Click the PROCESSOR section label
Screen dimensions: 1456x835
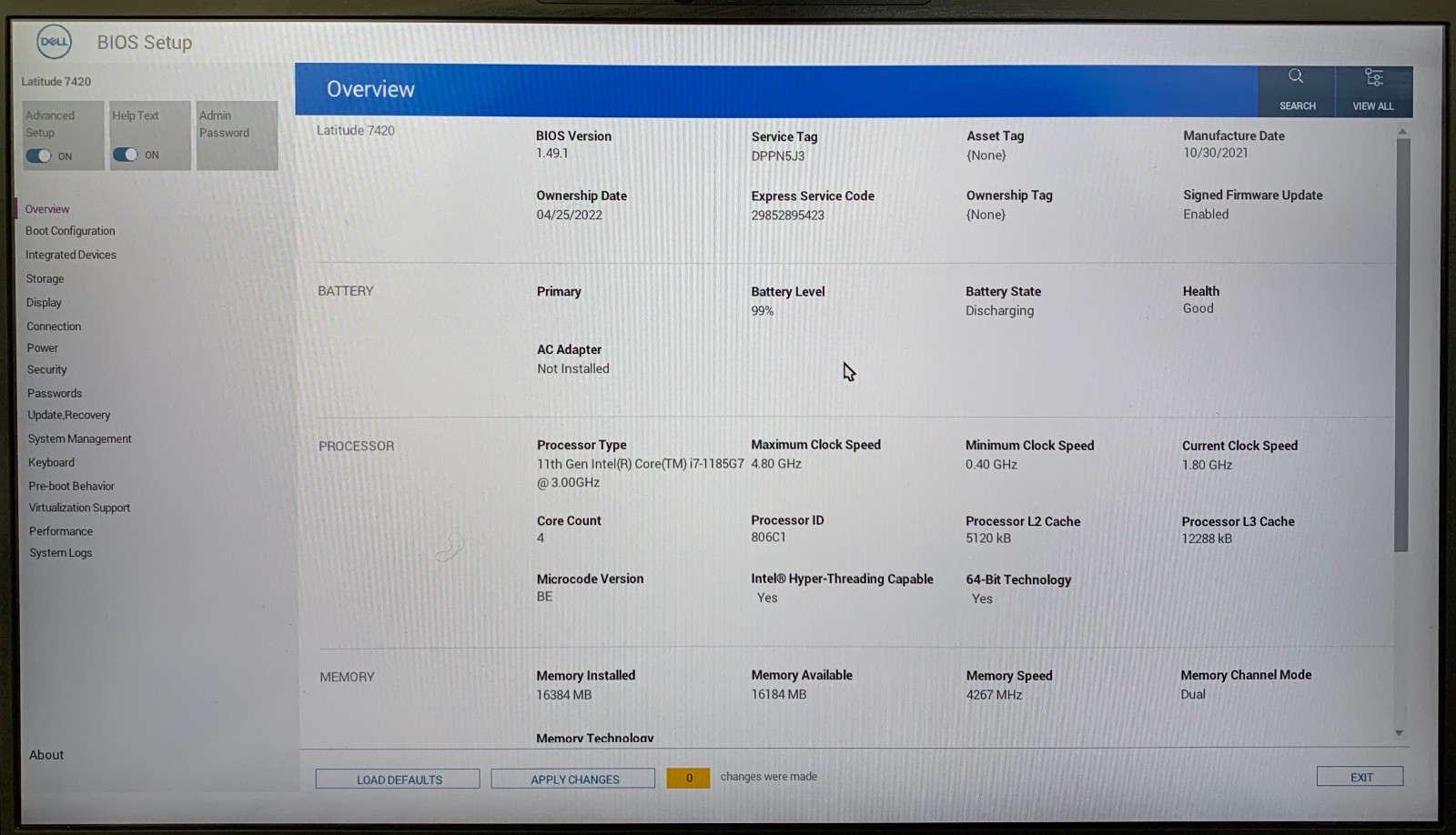pyautogui.click(x=357, y=446)
